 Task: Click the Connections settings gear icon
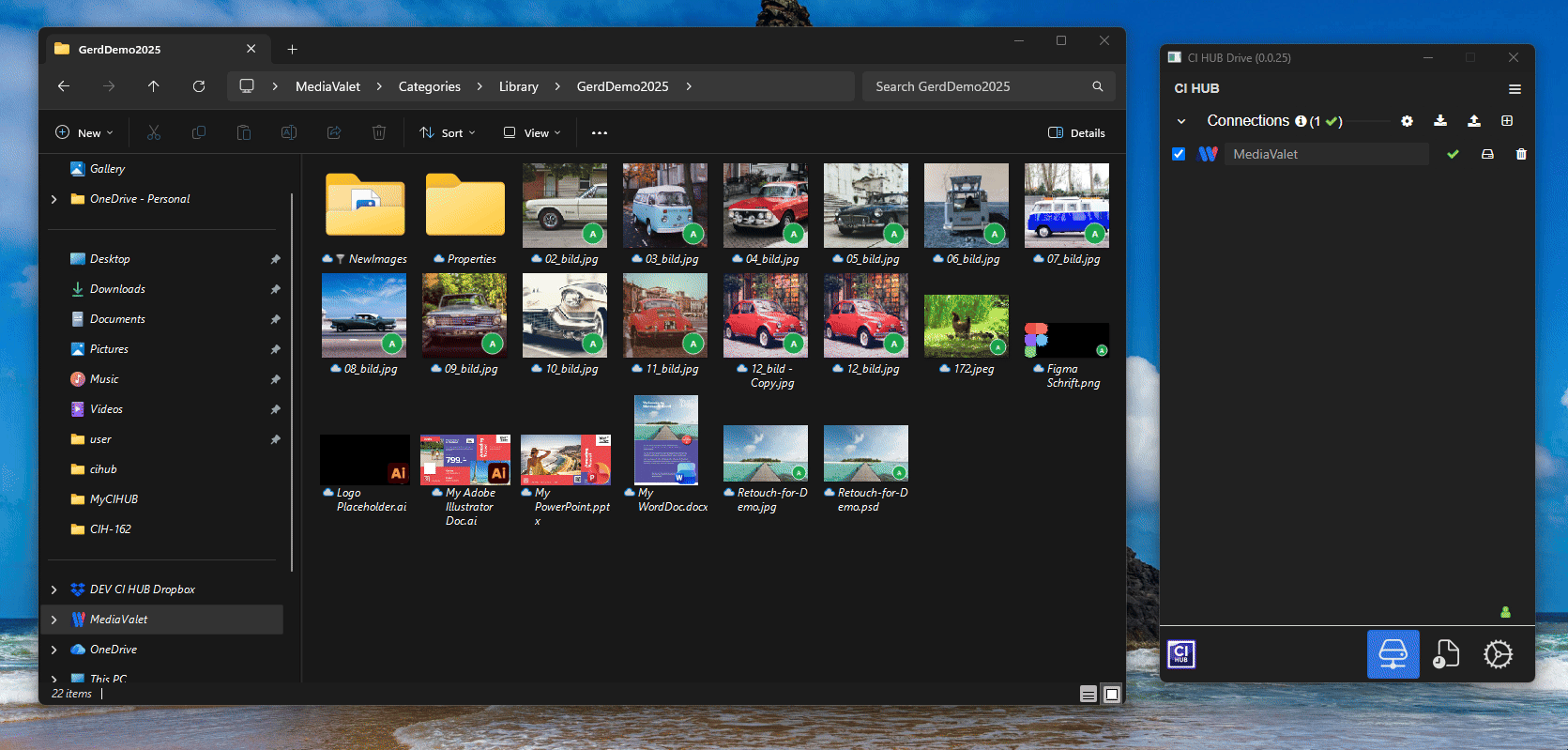coord(1407,121)
